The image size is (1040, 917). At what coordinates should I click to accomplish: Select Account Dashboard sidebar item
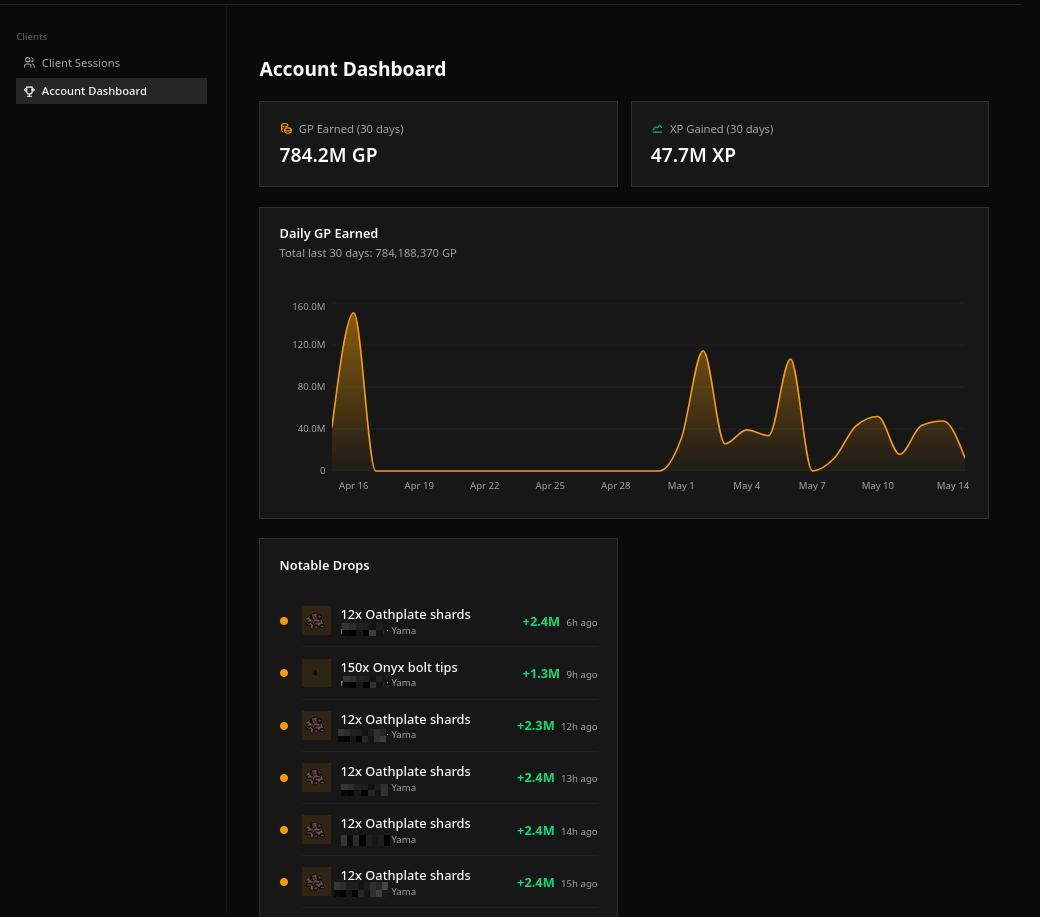(111, 91)
